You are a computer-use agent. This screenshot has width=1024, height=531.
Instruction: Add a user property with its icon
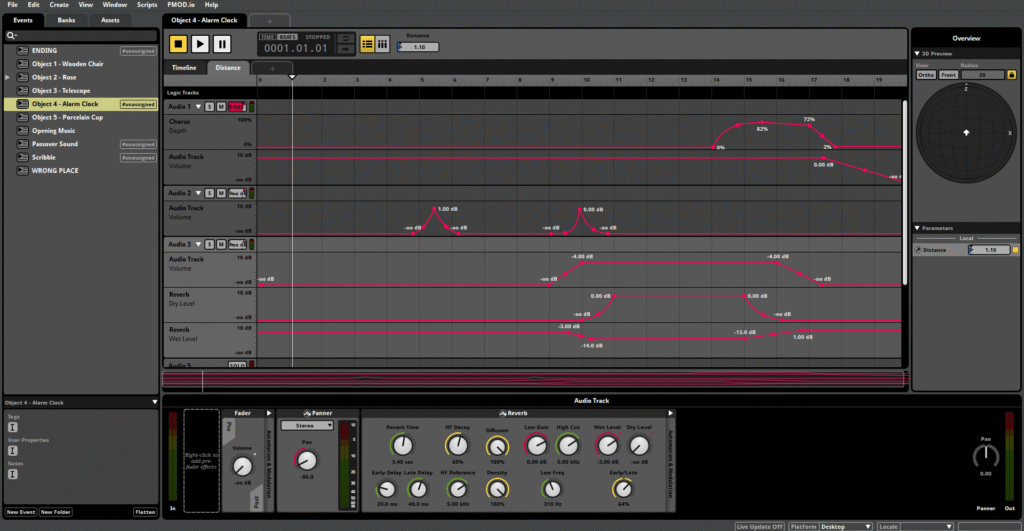coord(12,451)
